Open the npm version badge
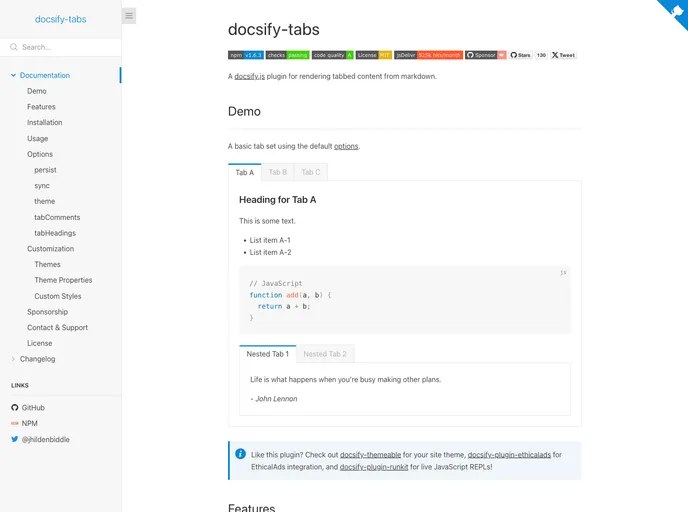Image resolution: width=688 pixels, height=512 pixels. (246, 55)
